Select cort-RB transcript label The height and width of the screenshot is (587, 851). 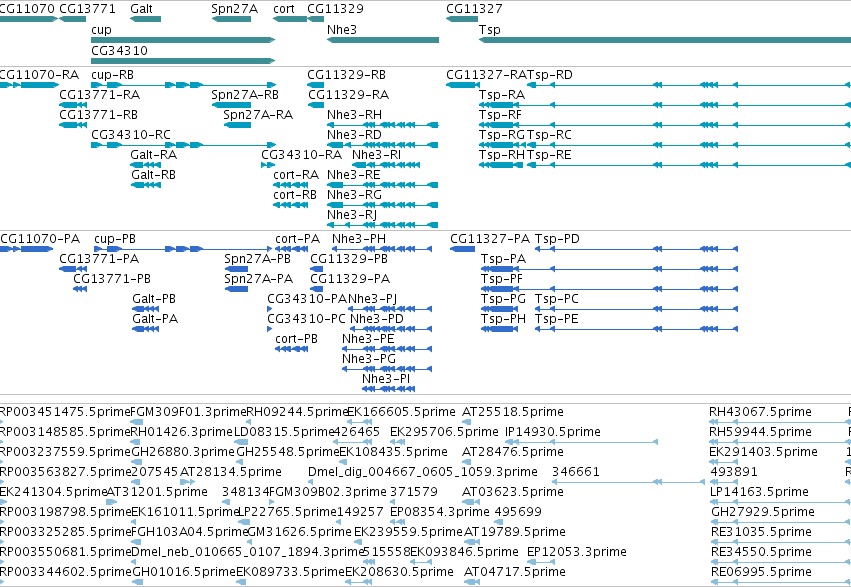(x=295, y=195)
